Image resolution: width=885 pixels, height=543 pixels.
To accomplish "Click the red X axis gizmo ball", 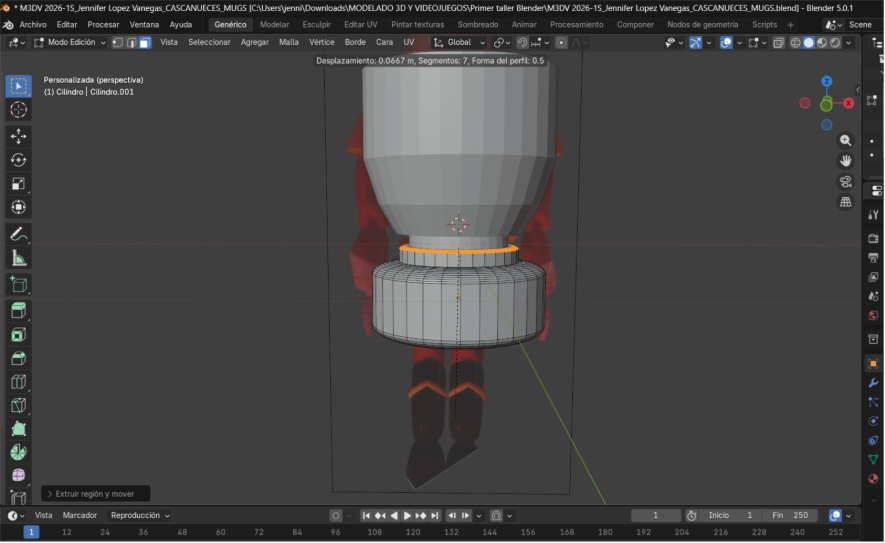I will click(x=848, y=103).
